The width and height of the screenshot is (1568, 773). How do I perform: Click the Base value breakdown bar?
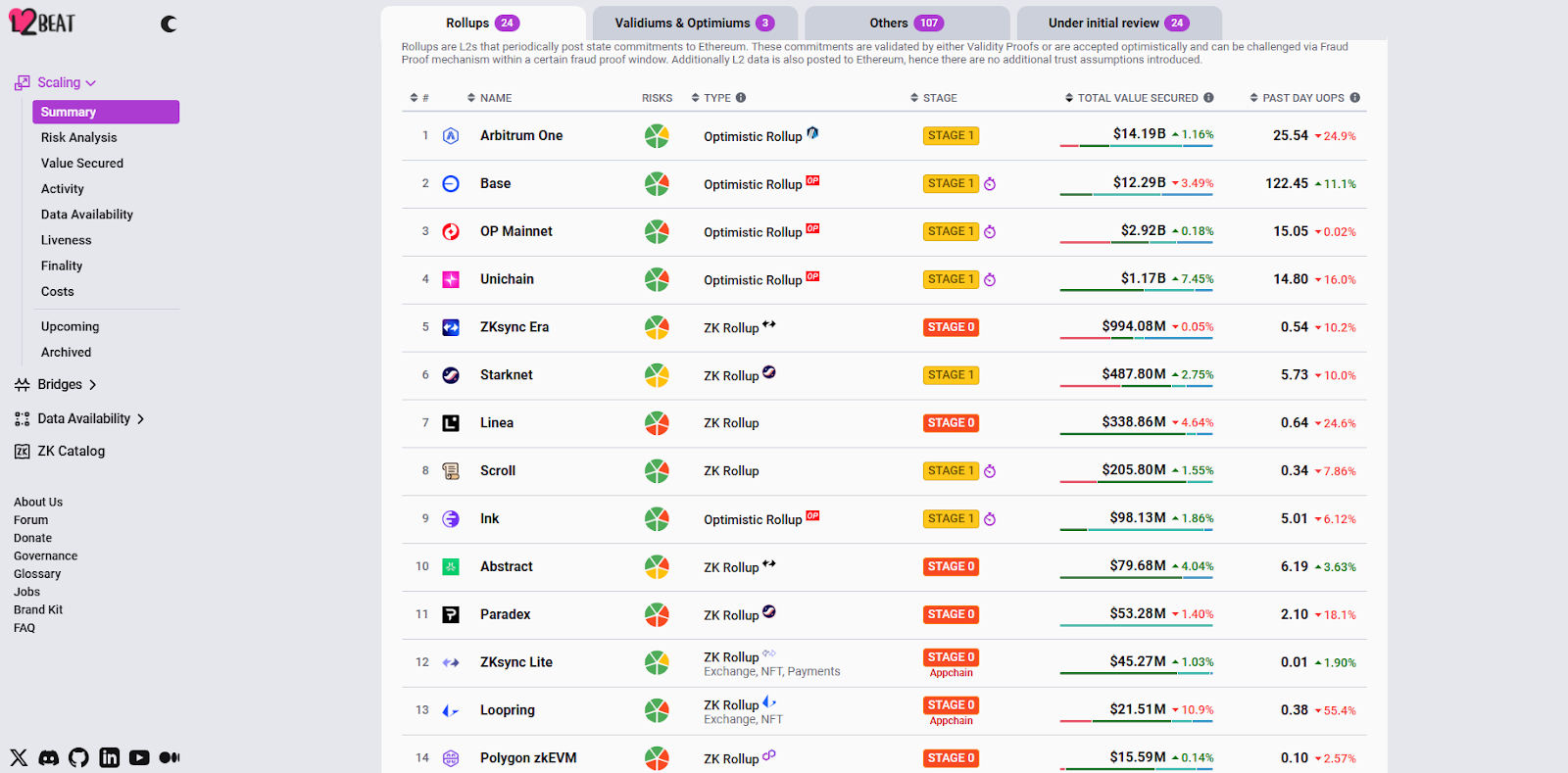pyautogui.click(x=1137, y=194)
